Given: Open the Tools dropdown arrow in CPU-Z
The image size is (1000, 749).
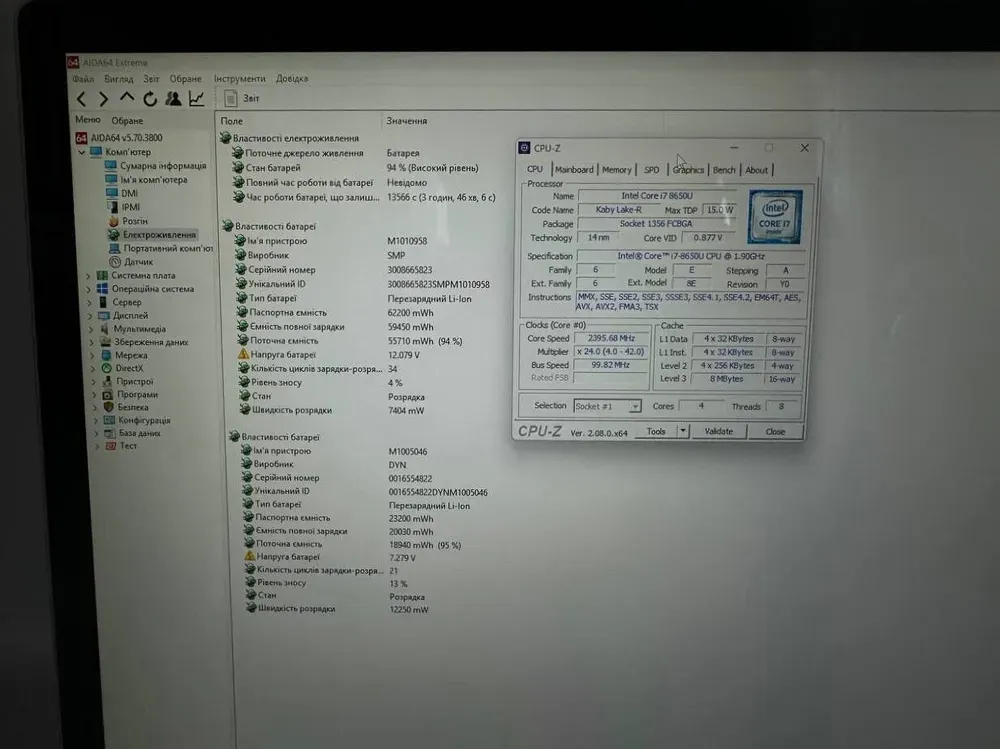Looking at the screenshot, I should coord(683,432).
